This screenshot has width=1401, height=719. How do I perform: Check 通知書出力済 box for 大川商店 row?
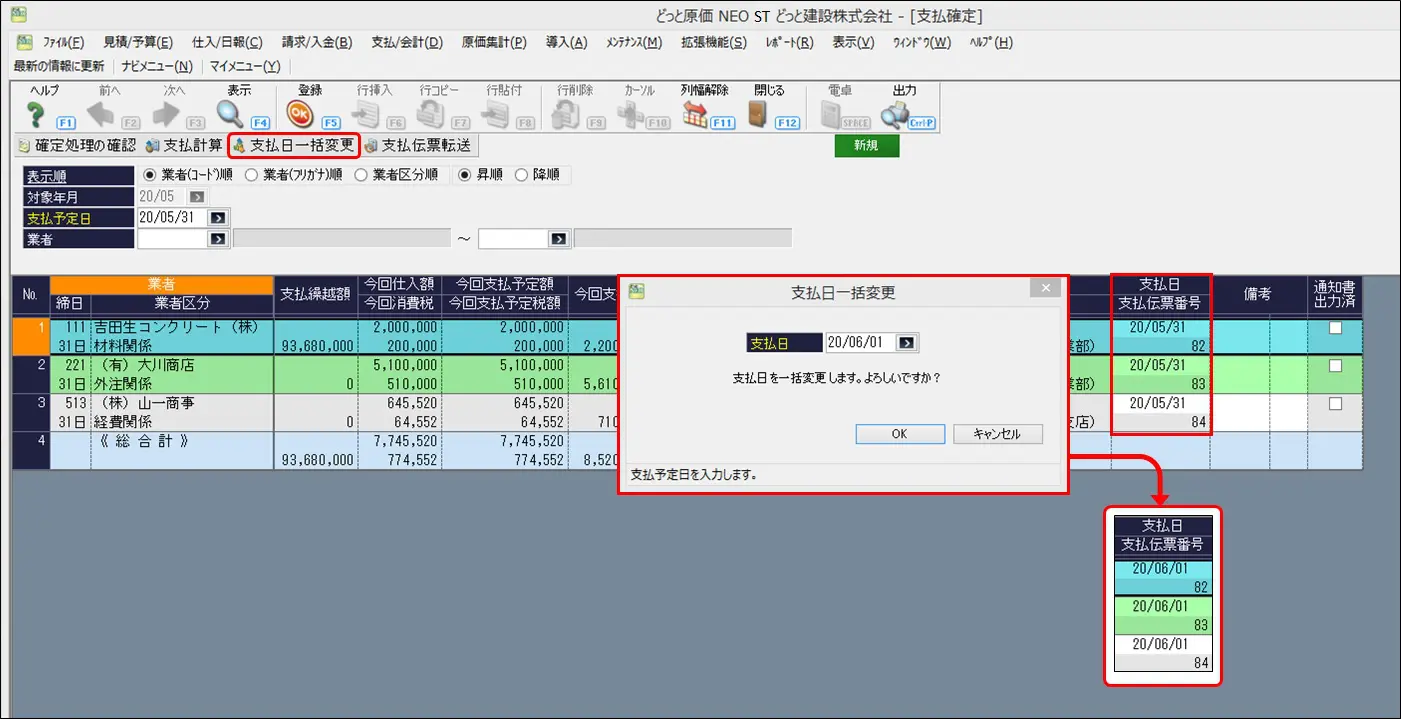[1334, 366]
